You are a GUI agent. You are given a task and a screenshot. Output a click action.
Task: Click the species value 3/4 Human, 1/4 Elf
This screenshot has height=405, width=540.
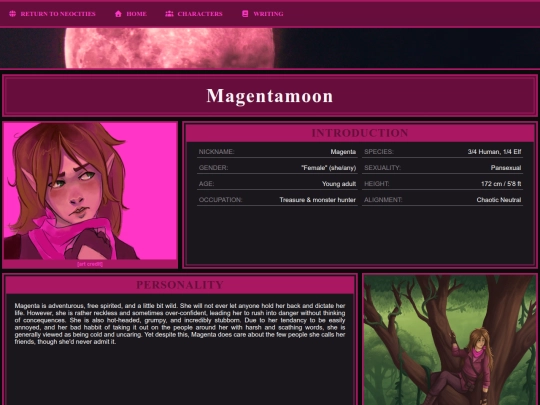(x=494, y=152)
